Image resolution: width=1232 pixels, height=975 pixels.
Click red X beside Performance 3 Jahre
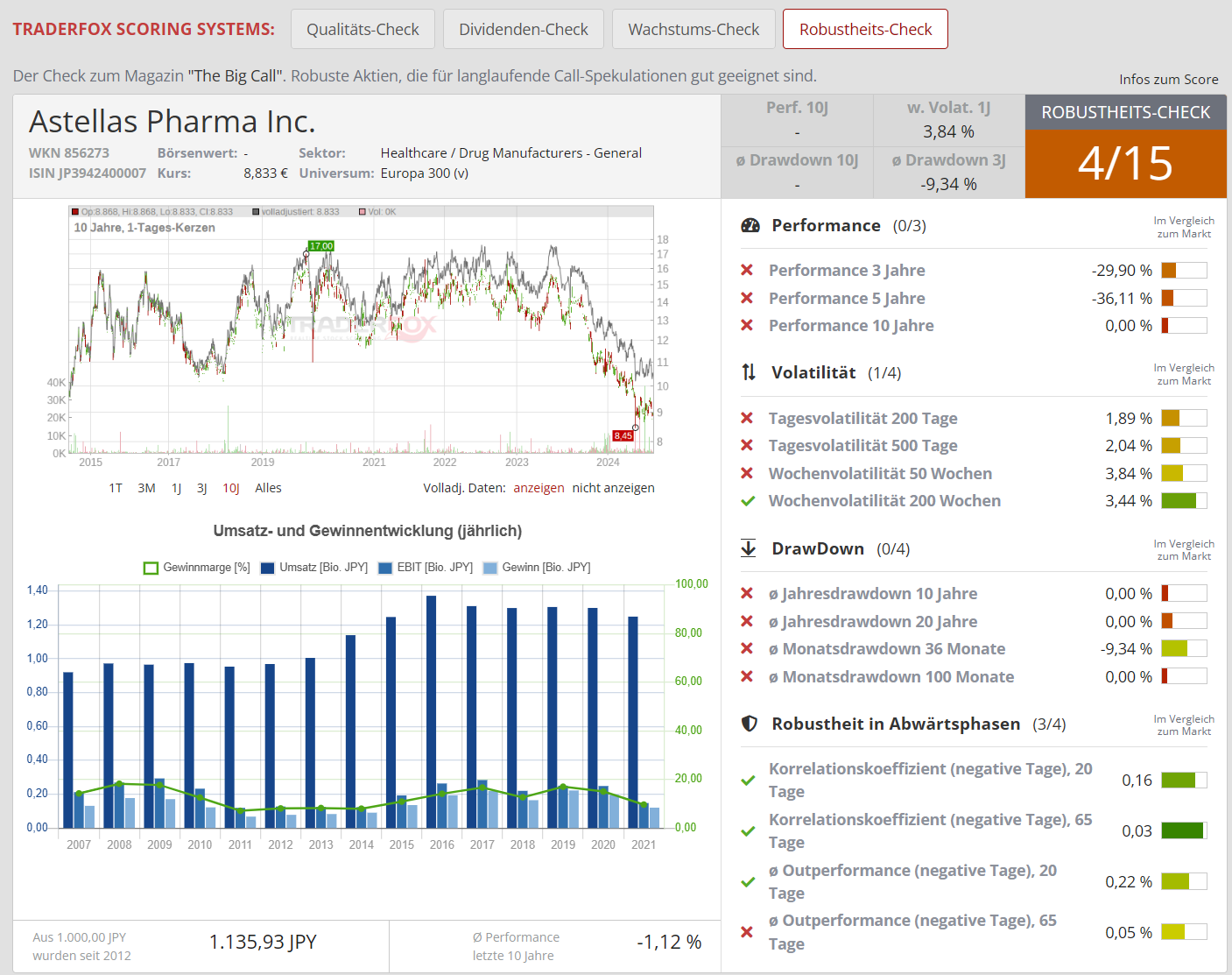coord(747,271)
